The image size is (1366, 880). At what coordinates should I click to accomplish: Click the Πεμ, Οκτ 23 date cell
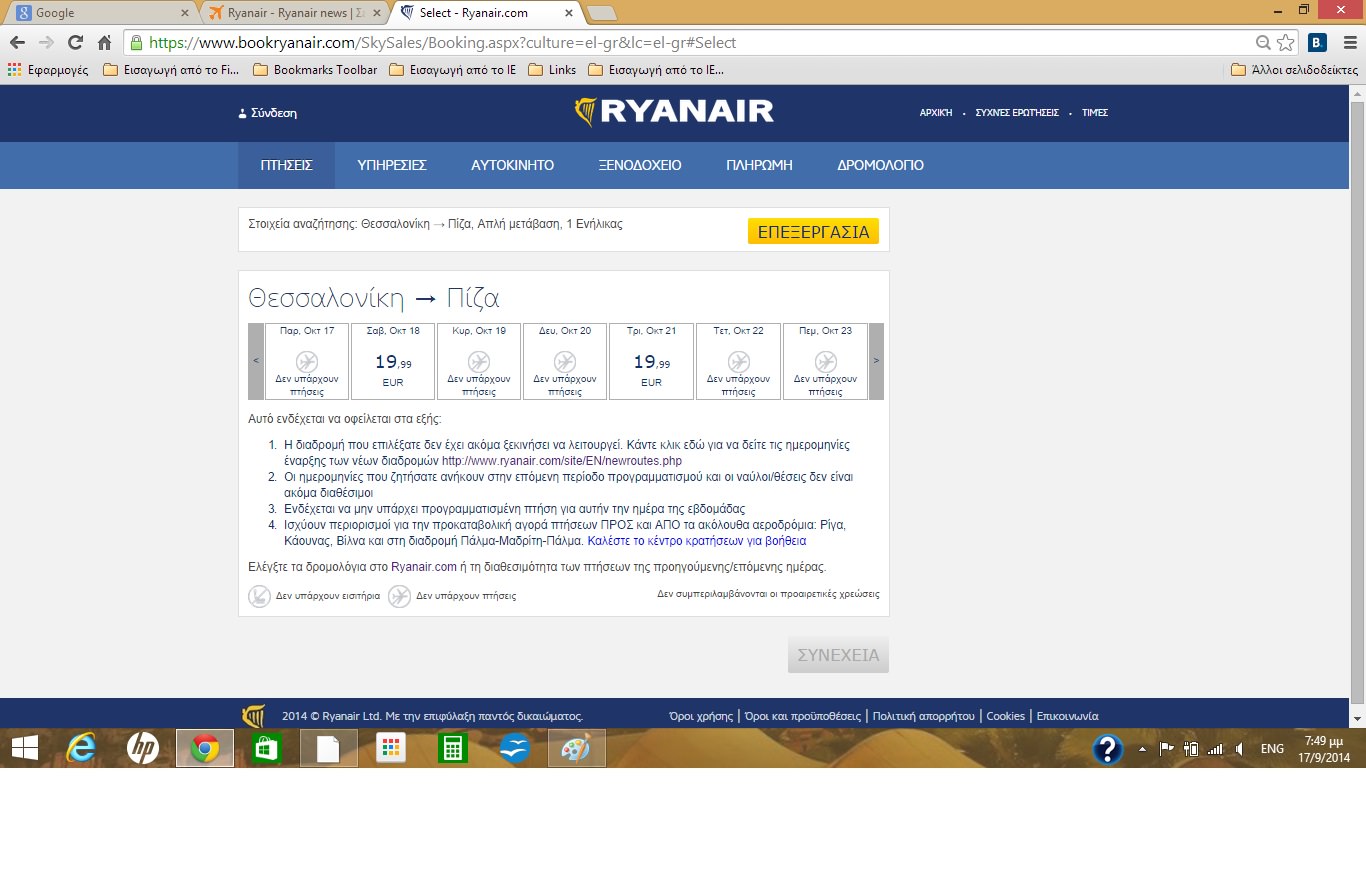pyautogui.click(x=825, y=361)
